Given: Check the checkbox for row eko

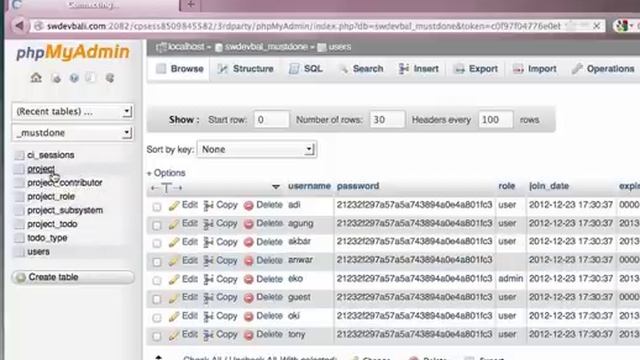Looking at the screenshot, I should [x=157, y=280].
